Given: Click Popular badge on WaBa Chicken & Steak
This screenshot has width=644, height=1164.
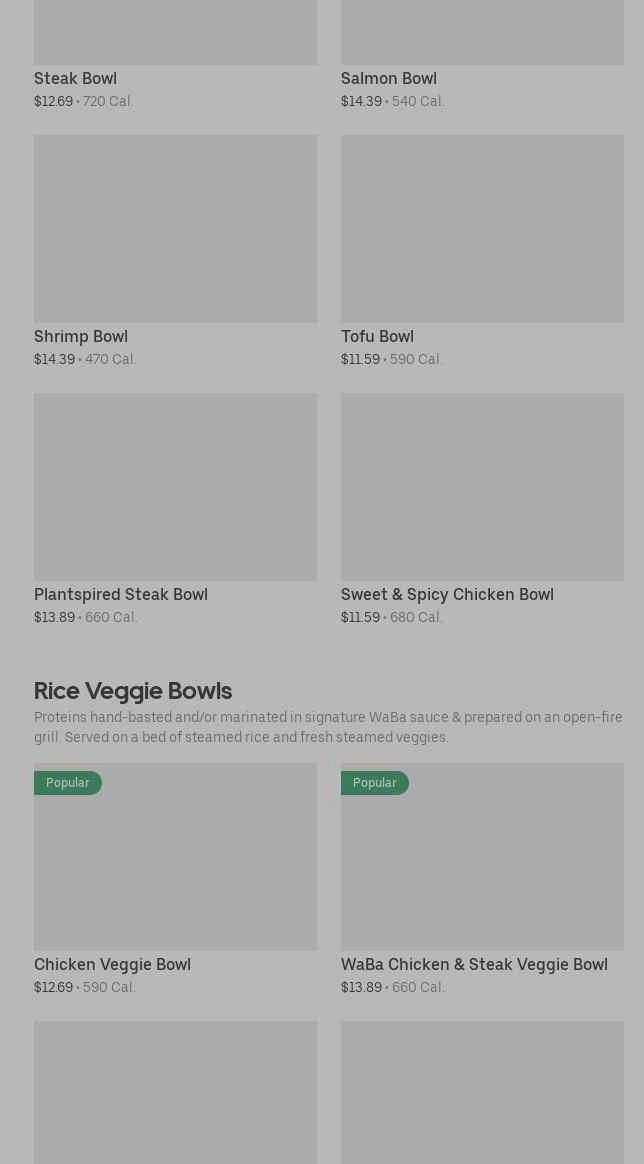Looking at the screenshot, I should tap(375, 783).
